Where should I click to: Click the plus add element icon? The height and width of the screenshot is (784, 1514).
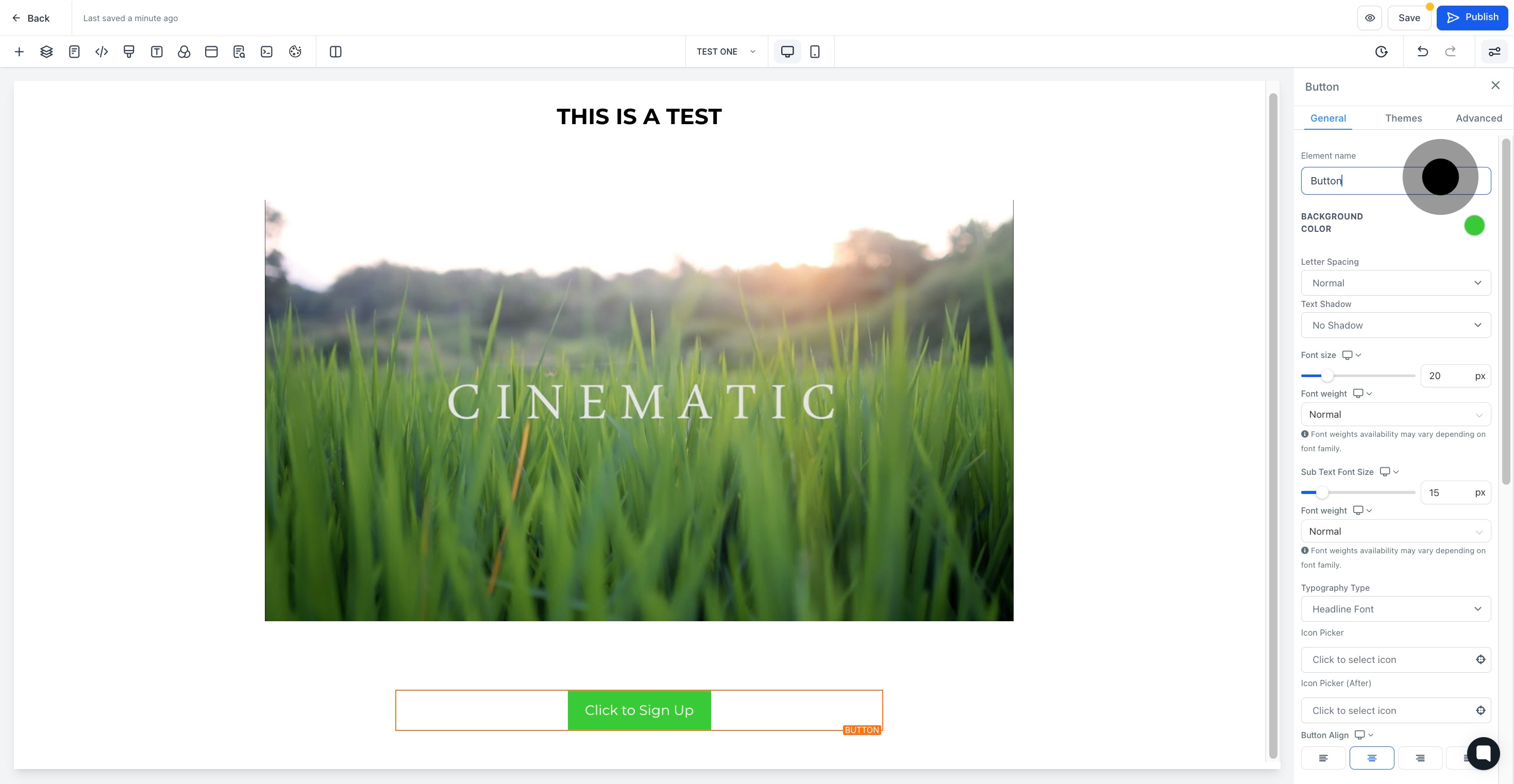tap(19, 52)
